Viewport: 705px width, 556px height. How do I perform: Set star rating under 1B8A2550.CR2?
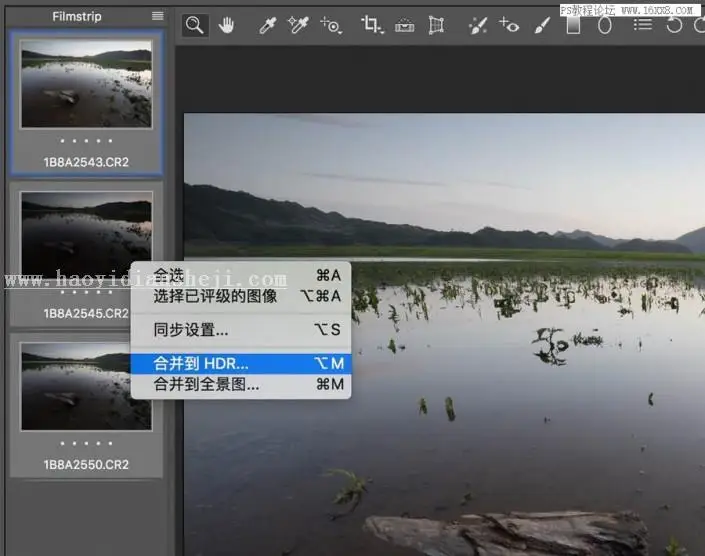[x=86, y=443]
